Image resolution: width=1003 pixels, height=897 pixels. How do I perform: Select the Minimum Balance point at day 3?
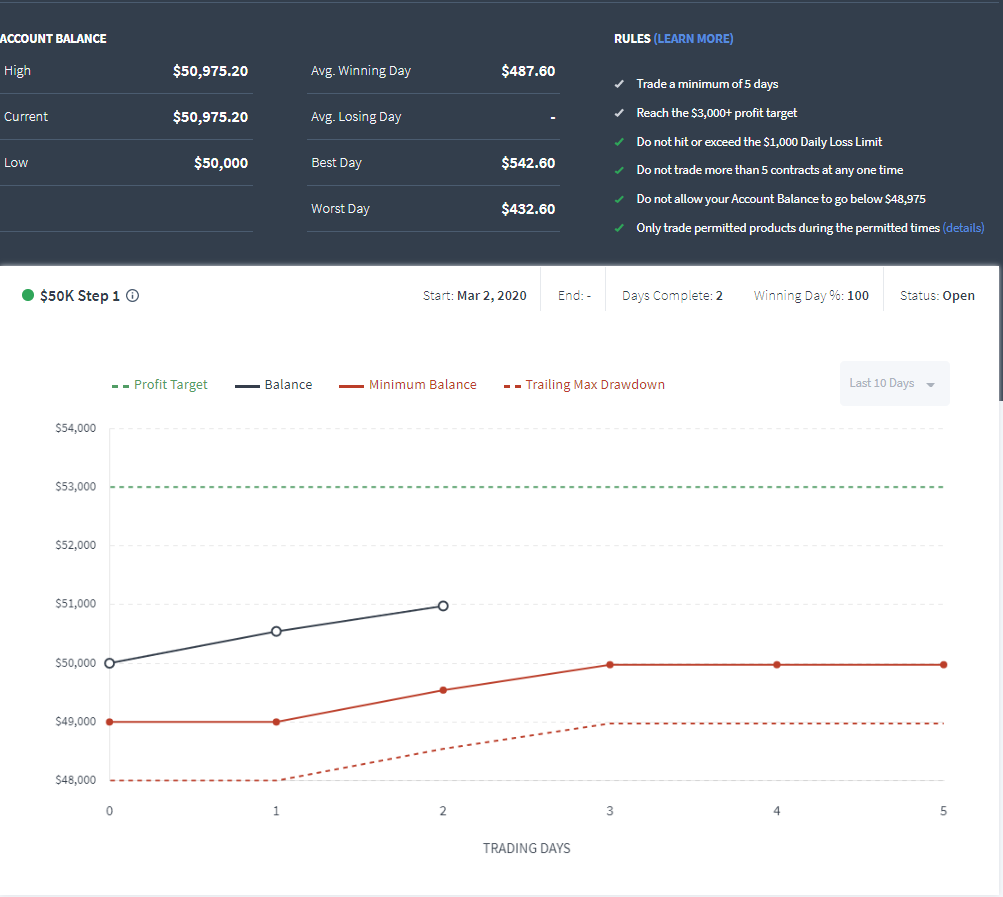click(x=610, y=665)
